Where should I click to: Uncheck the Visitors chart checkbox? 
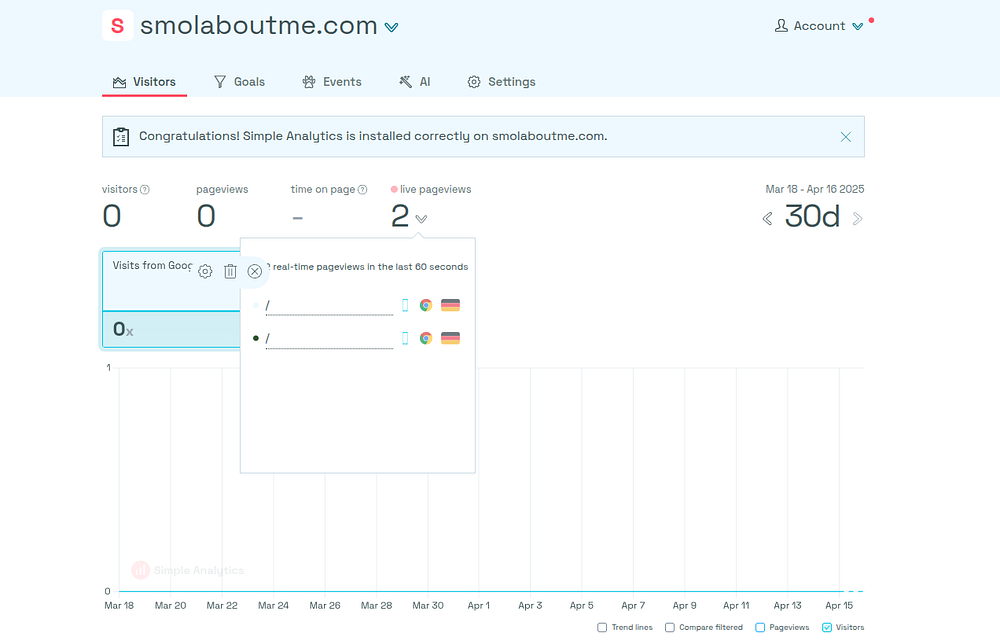[827, 628]
